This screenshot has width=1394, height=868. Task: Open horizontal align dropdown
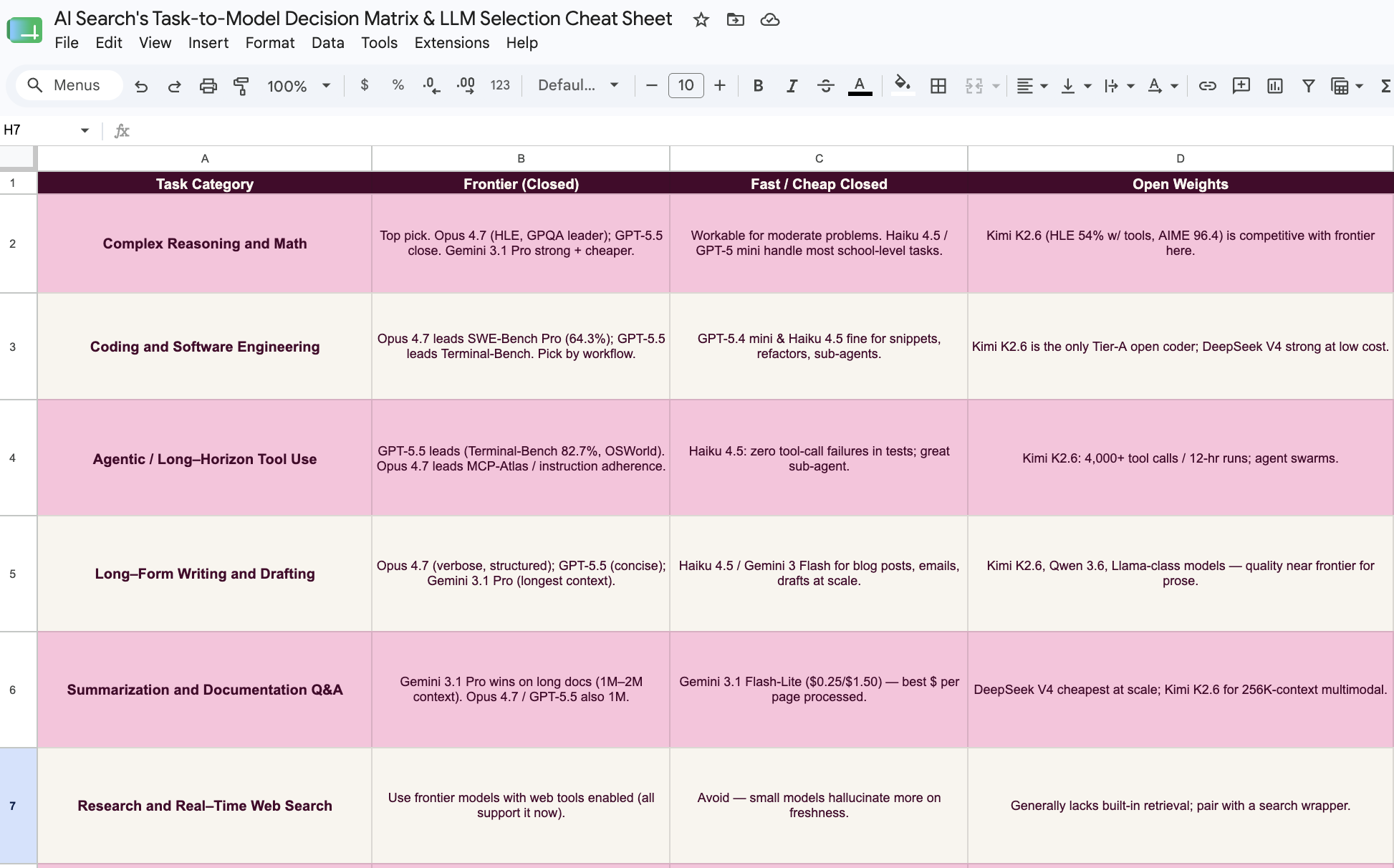[x=1032, y=86]
